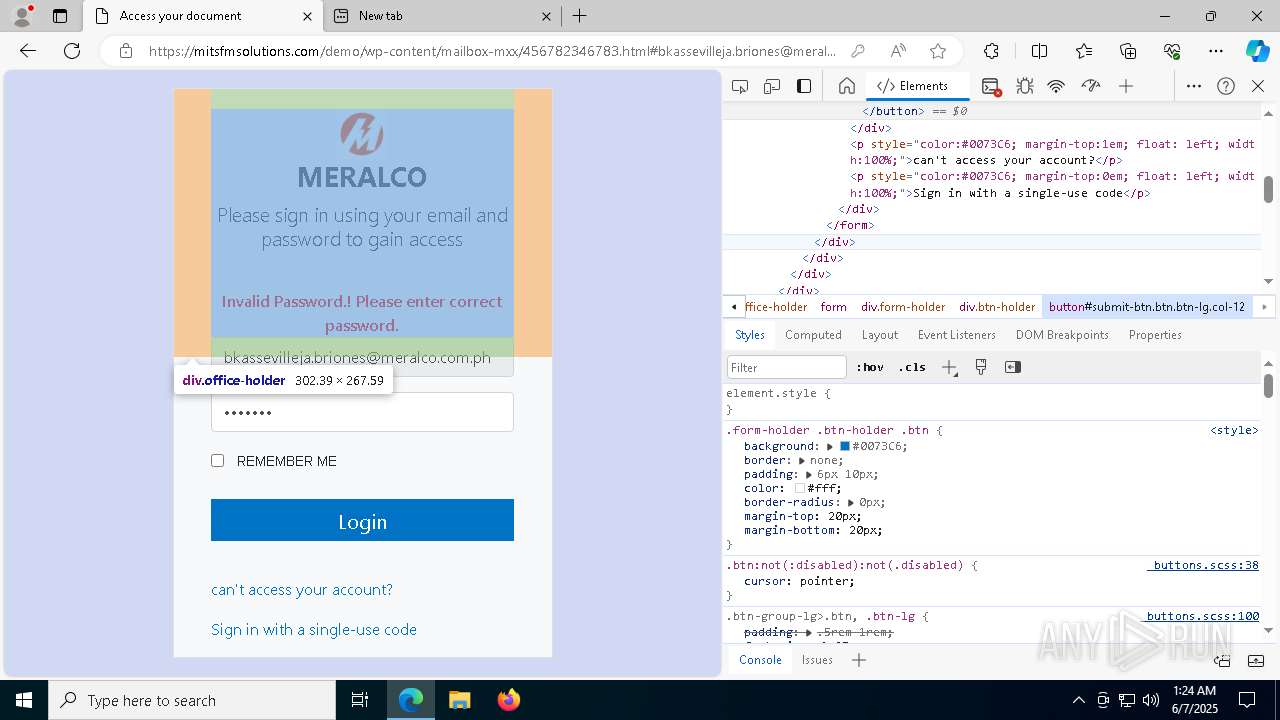
Task: Select the Issues drawer tab
Action: click(x=817, y=660)
